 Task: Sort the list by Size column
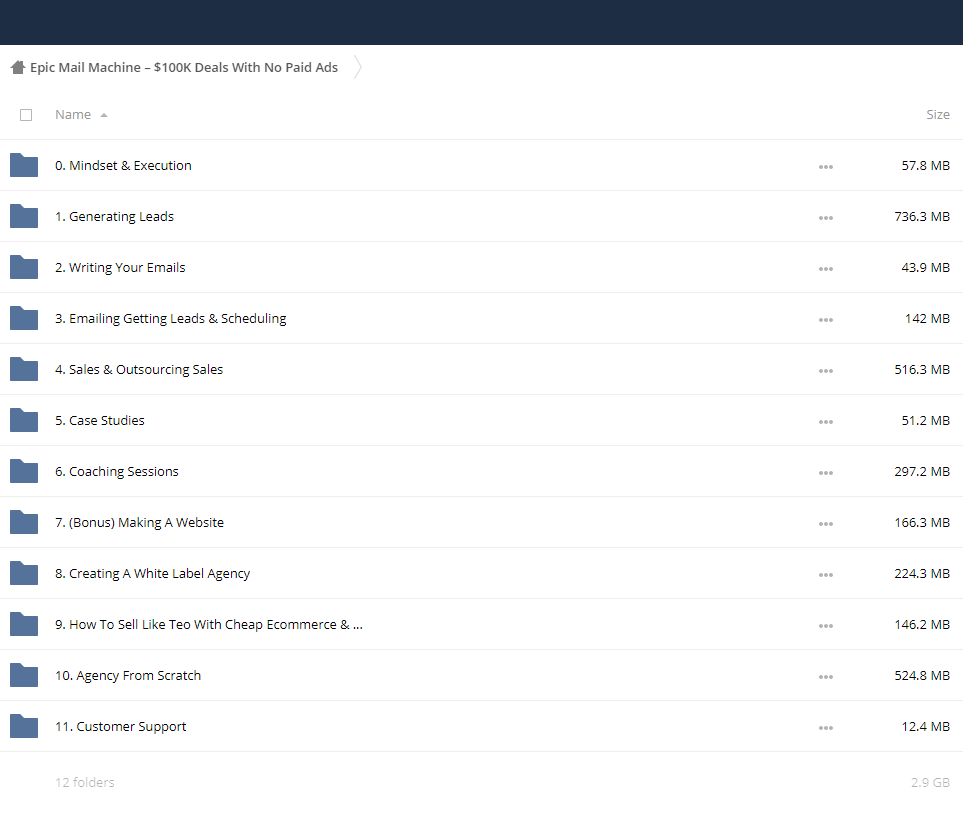[937, 115]
